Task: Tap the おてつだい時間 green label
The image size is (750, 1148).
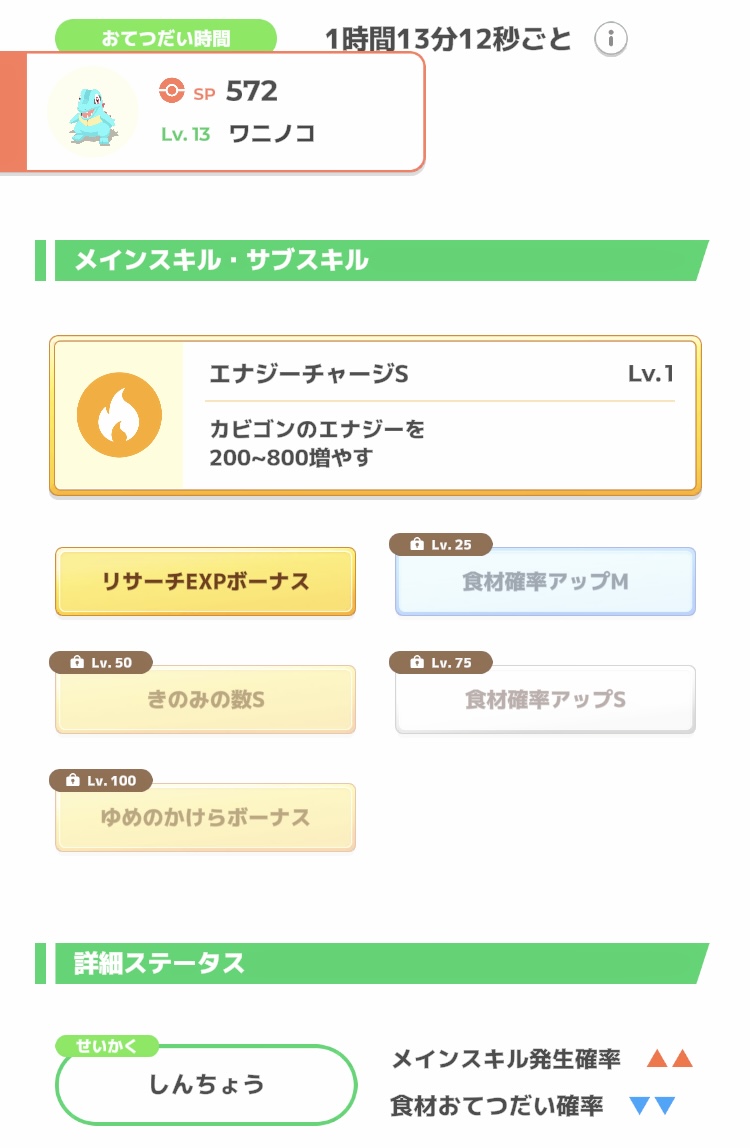Action: (165, 39)
